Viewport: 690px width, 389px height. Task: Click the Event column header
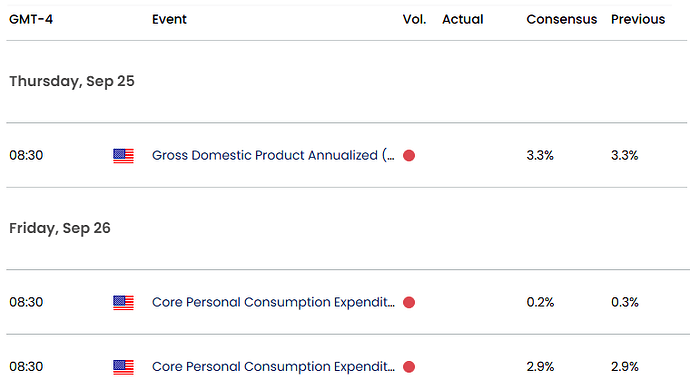coord(169,19)
